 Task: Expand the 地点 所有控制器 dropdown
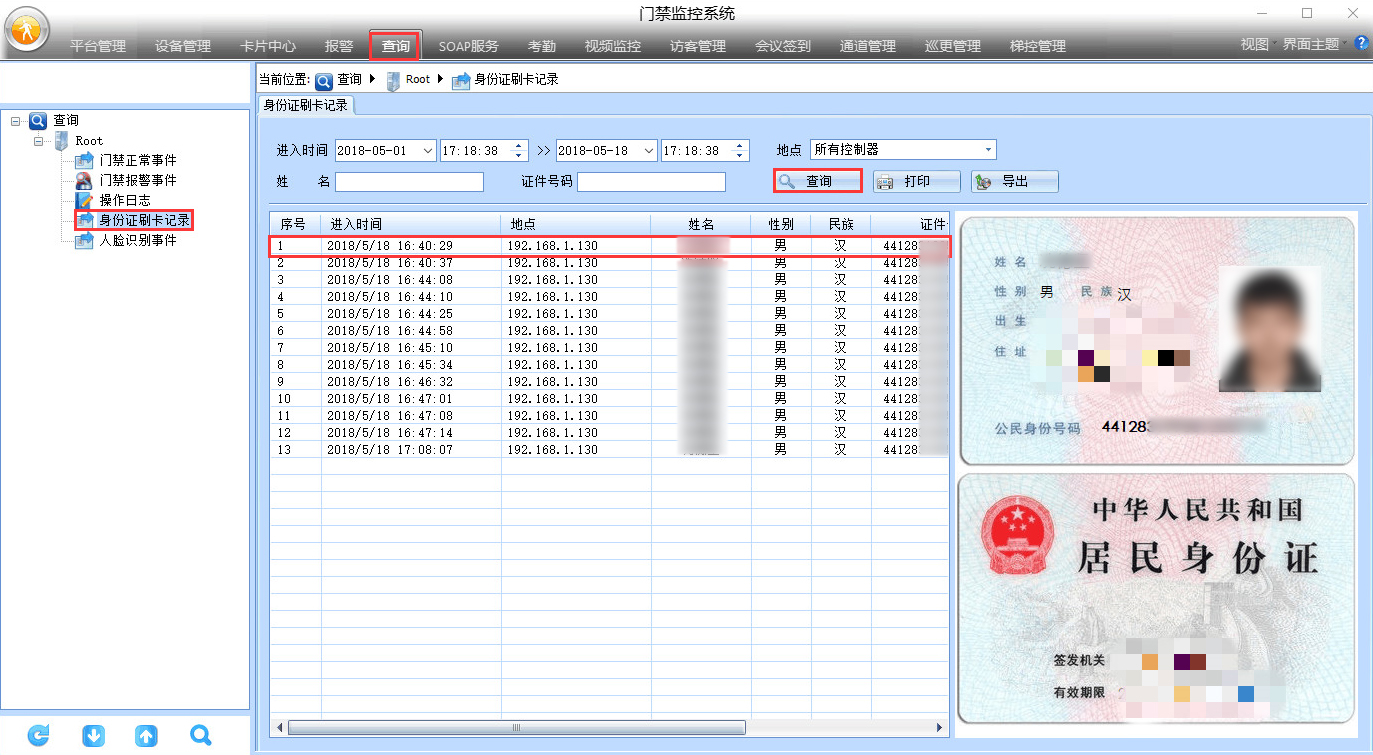pos(989,150)
